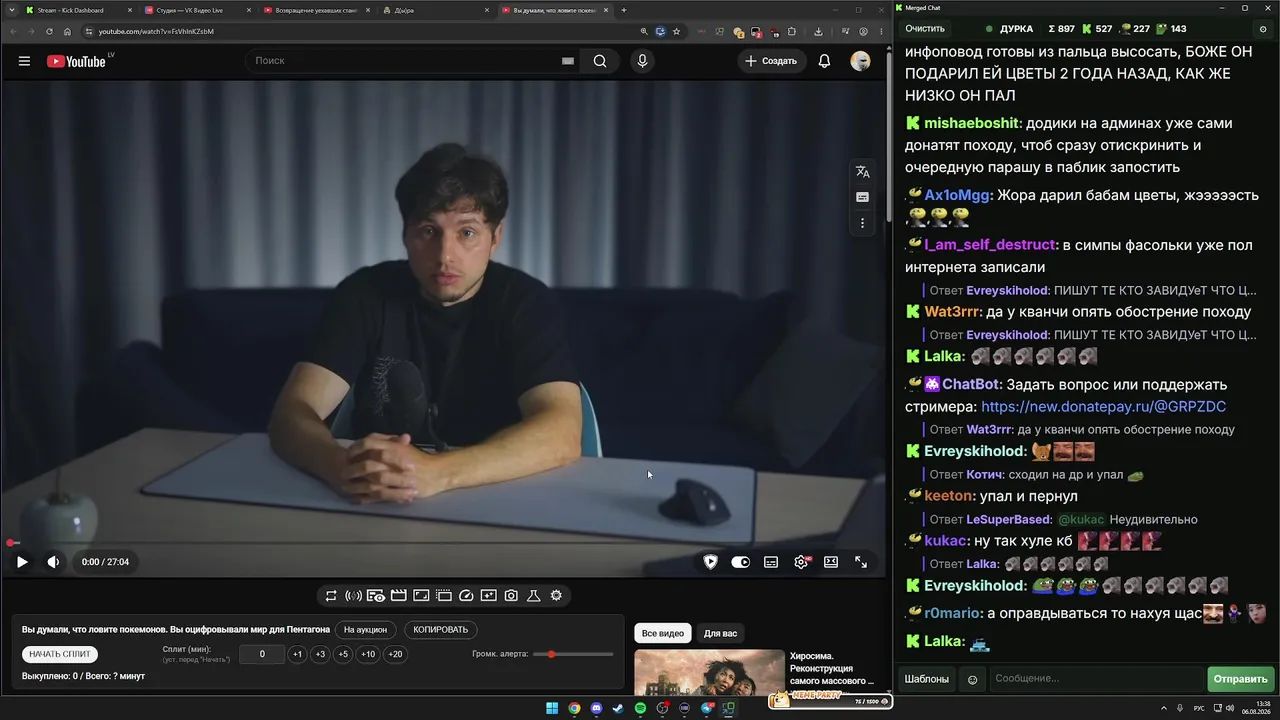Select the 'Для вас' chip

[x=720, y=634]
